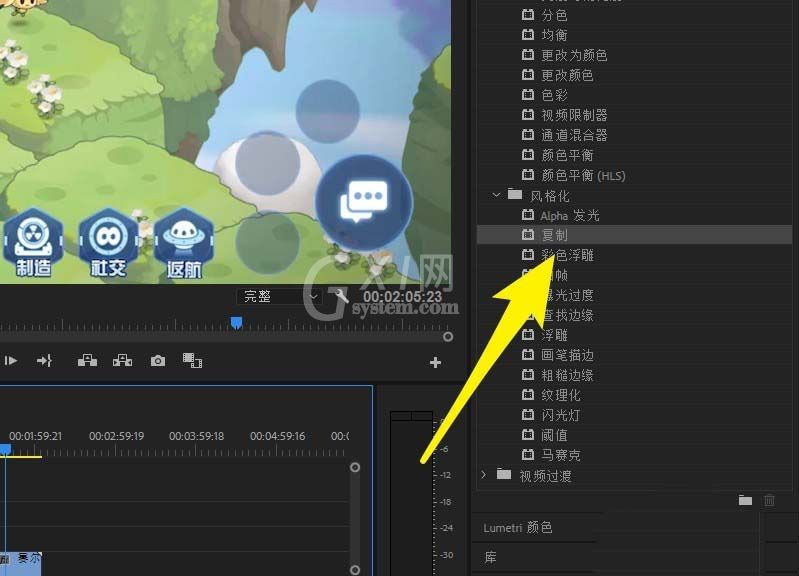
Task: Select the 分色 effect
Action: (x=554, y=15)
